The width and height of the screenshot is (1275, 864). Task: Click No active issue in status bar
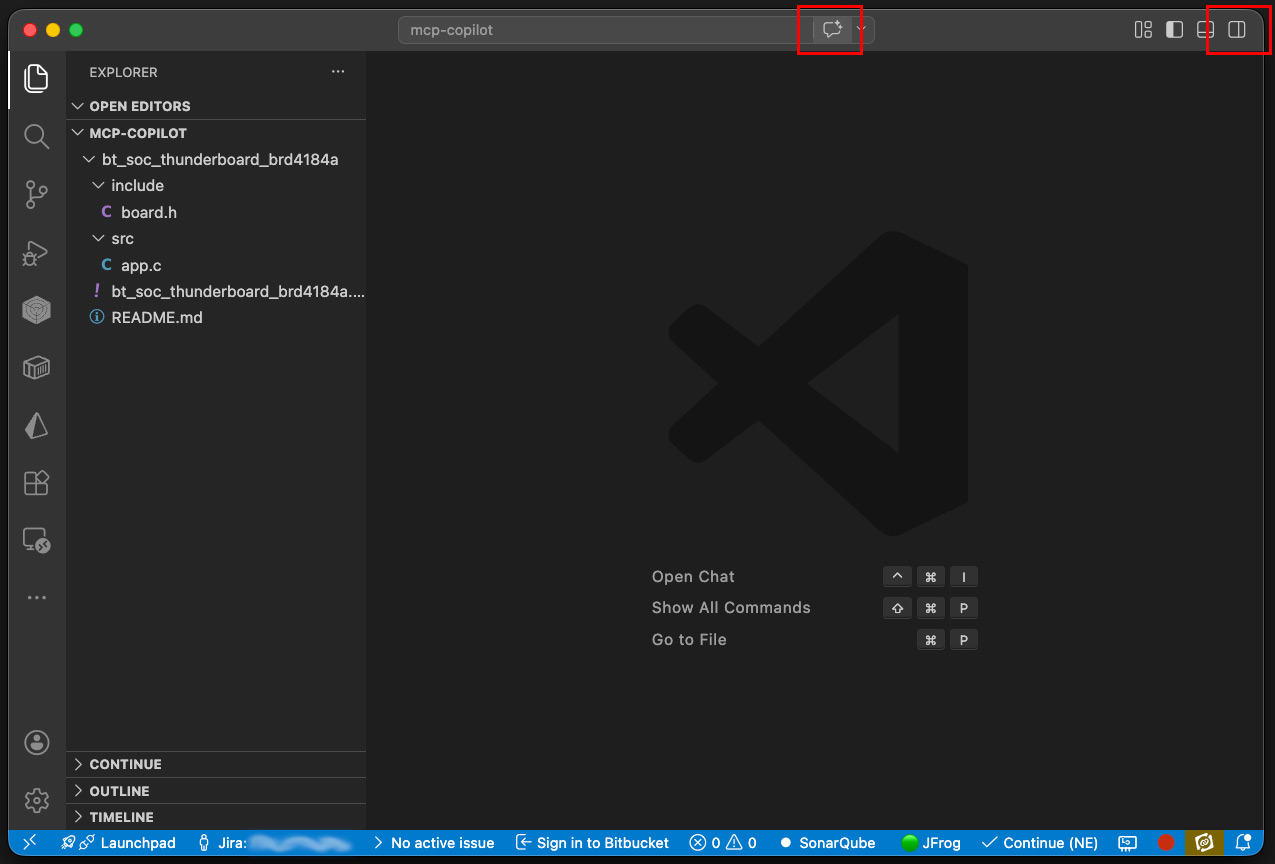coord(433,843)
